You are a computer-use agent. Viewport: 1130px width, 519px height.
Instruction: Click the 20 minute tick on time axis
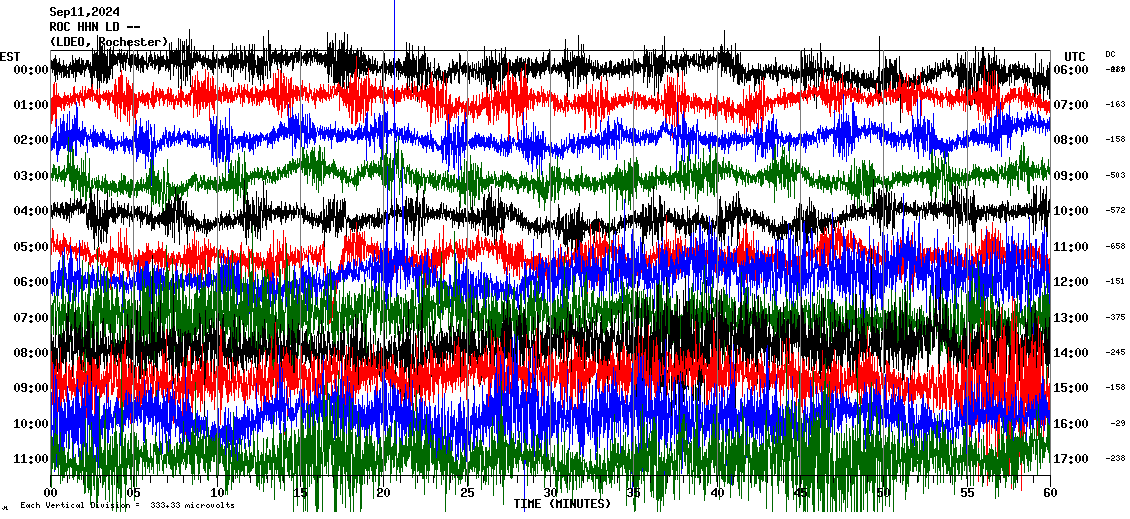point(384,493)
